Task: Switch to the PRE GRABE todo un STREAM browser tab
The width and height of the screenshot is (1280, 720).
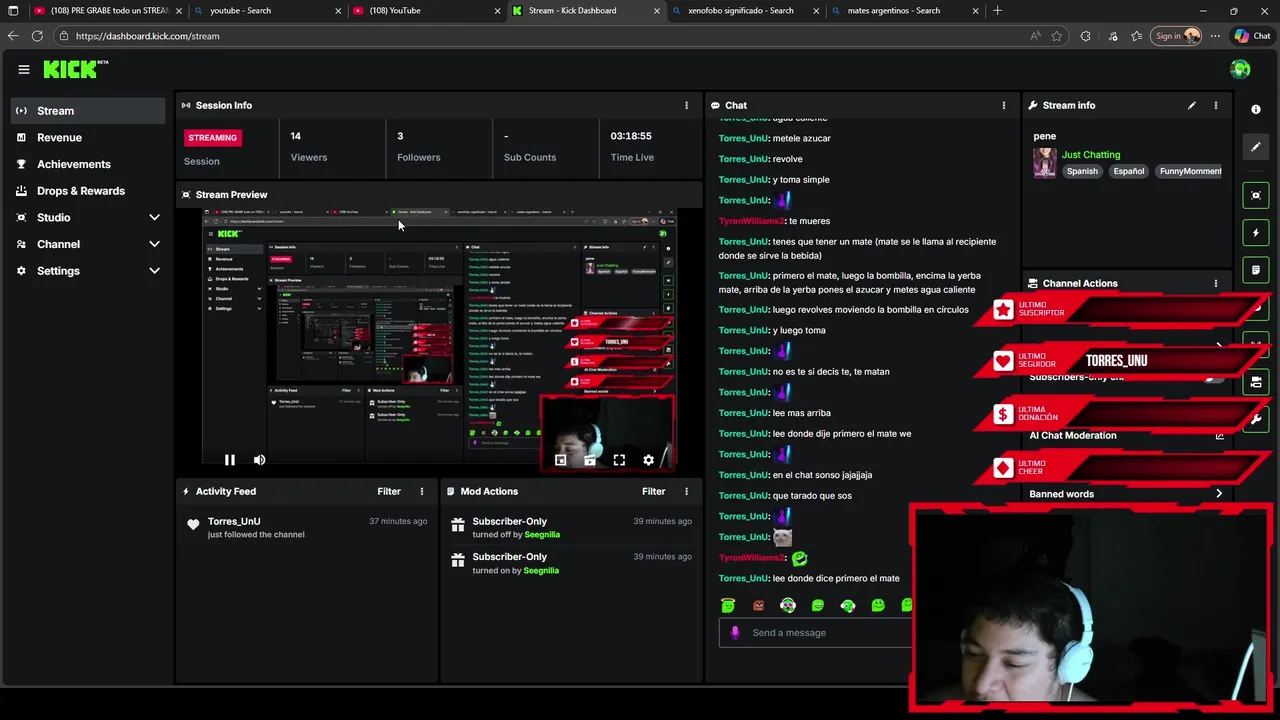Action: pyautogui.click(x=106, y=11)
